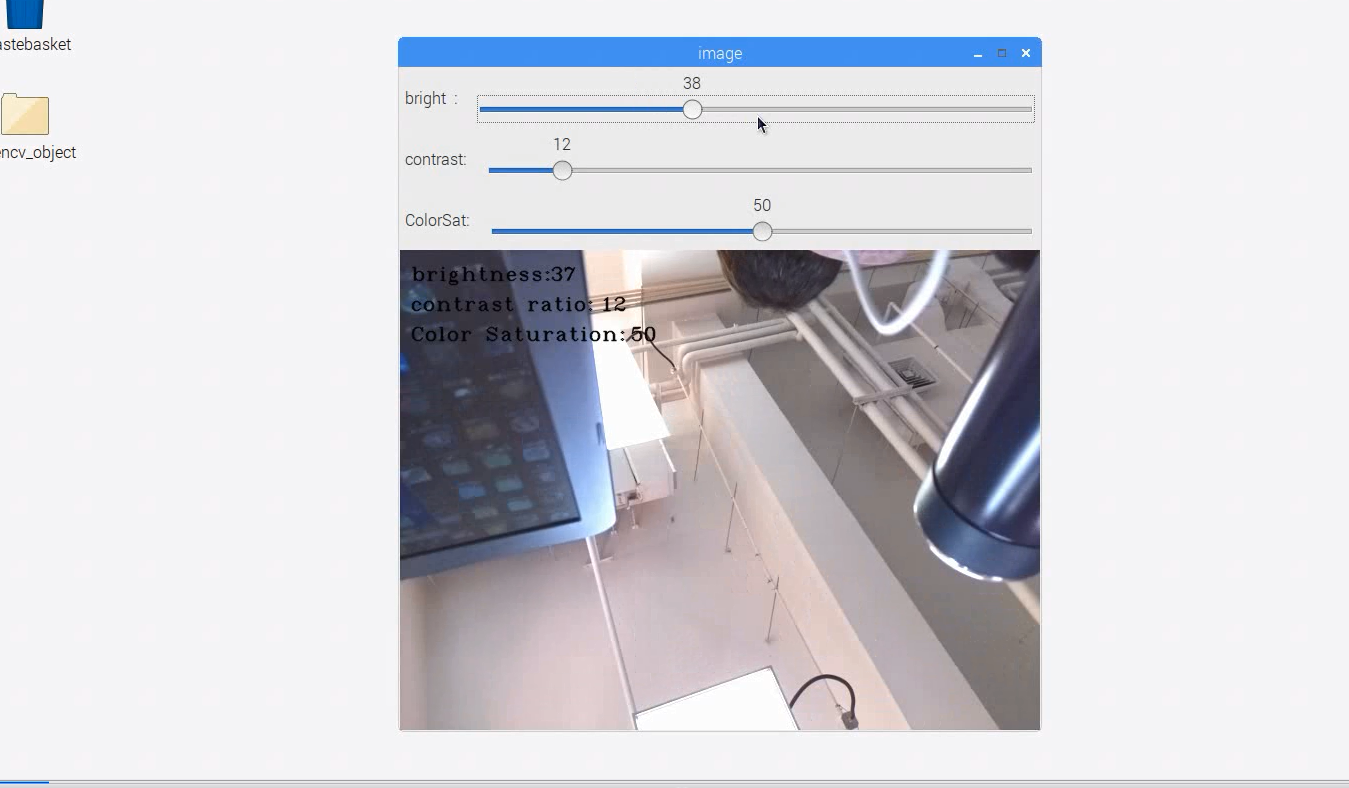
Task: Click the 'contrast:' label
Action: pos(435,160)
